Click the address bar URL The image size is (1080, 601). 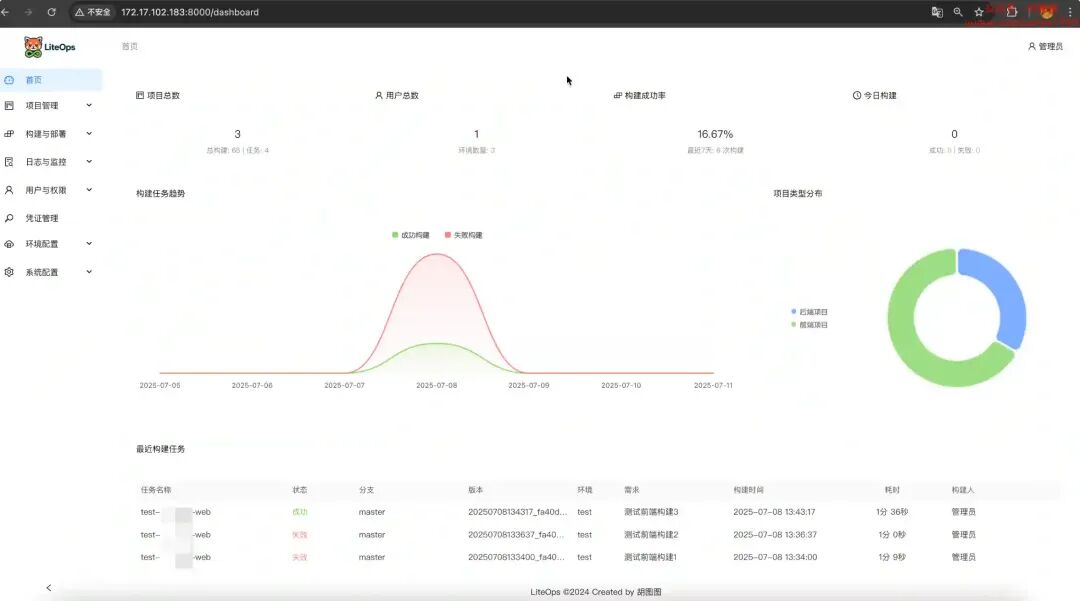point(190,12)
